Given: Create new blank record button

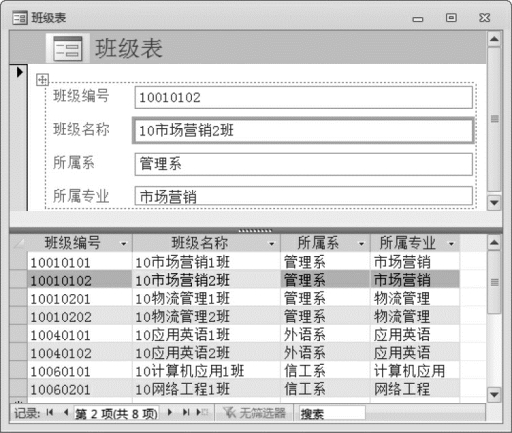Looking at the screenshot, I should (x=202, y=412).
